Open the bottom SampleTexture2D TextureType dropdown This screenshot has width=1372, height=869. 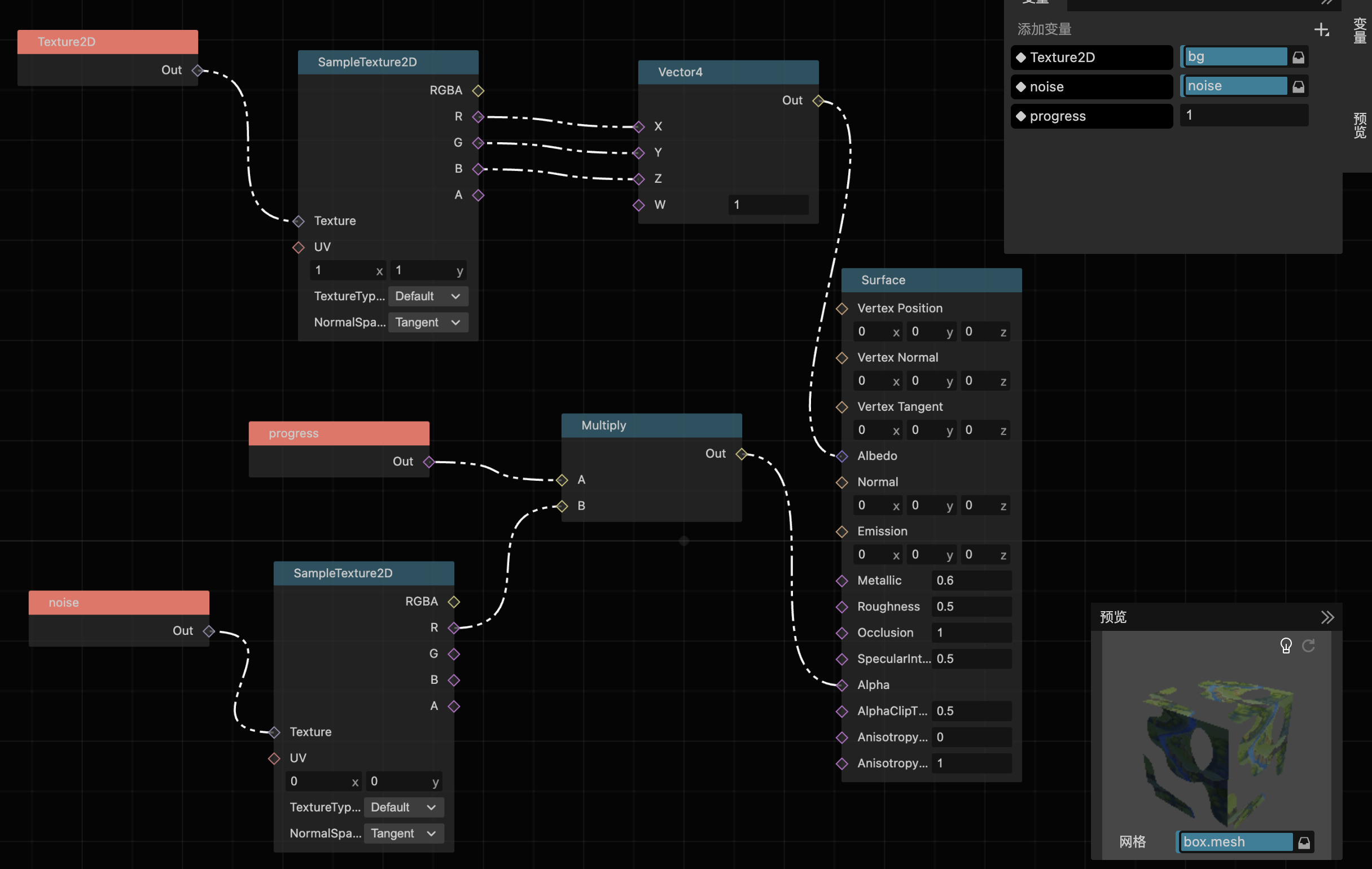(403, 807)
